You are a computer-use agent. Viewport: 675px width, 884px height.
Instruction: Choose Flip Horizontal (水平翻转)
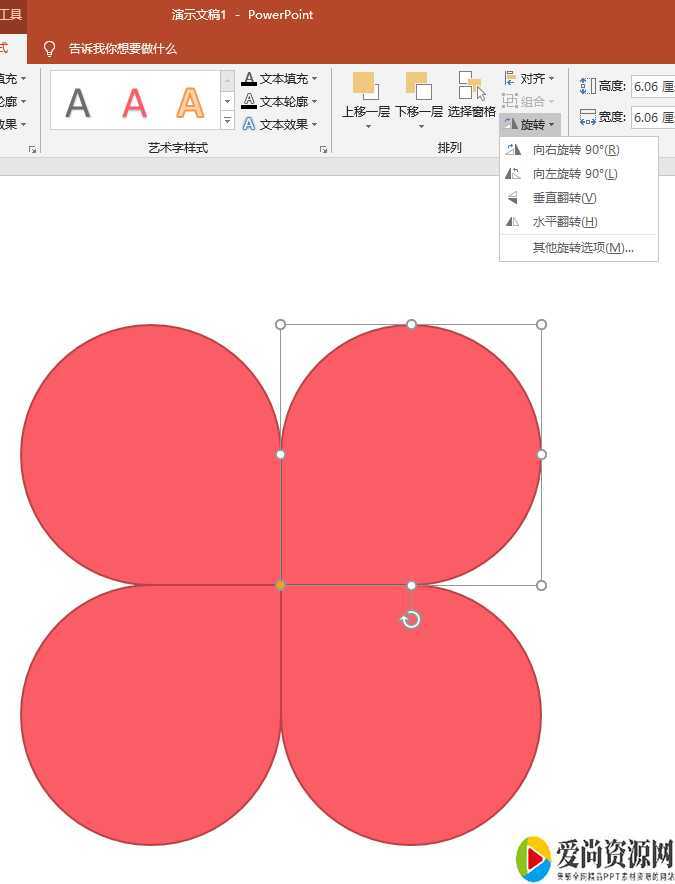point(564,222)
